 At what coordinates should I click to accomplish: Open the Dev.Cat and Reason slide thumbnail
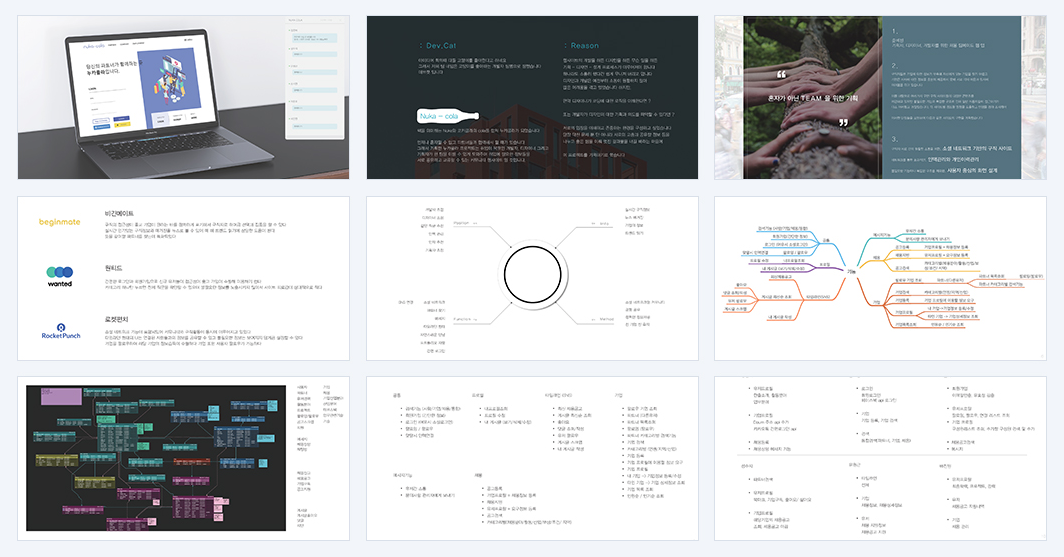tap(532, 98)
